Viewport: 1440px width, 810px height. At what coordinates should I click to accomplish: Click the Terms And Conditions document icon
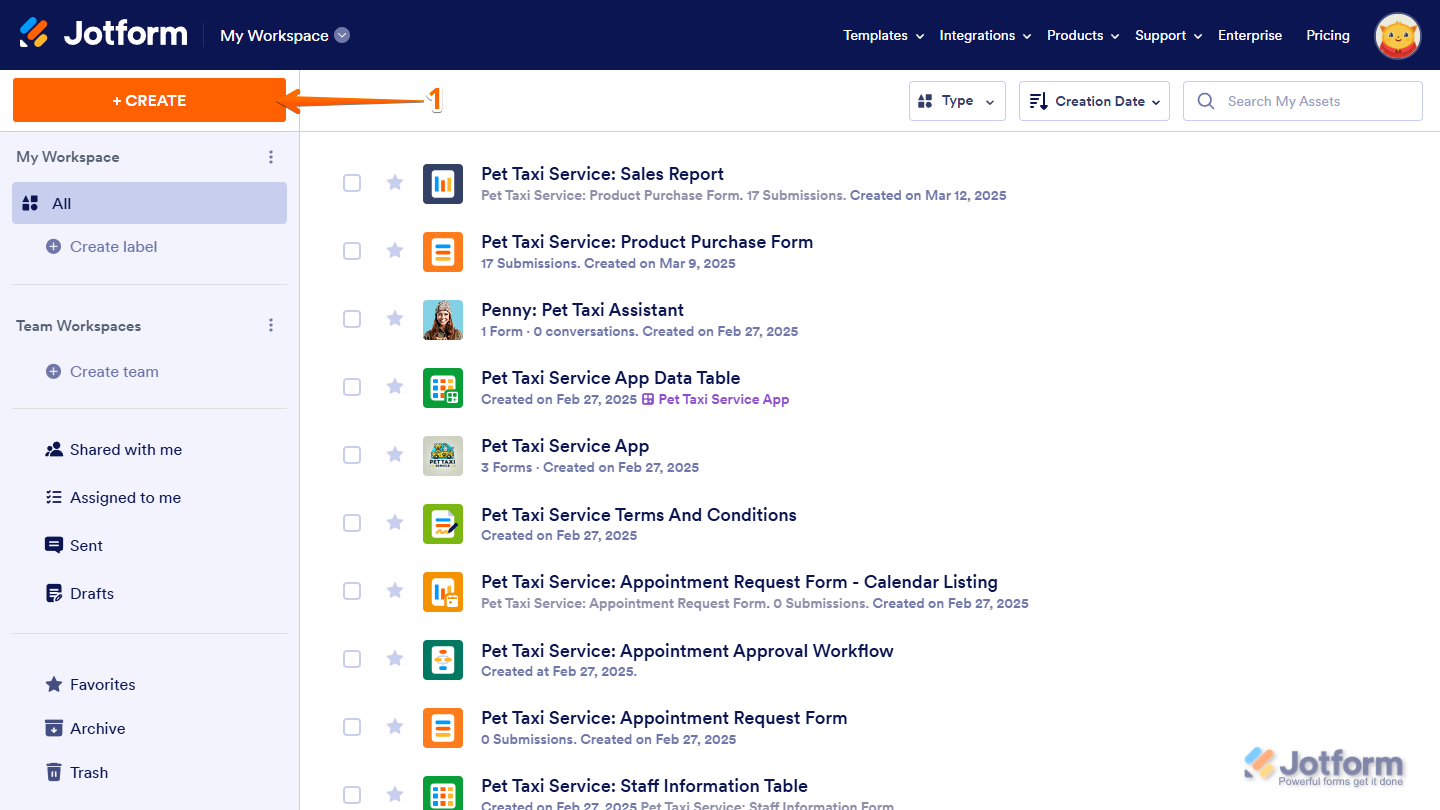[x=443, y=524]
